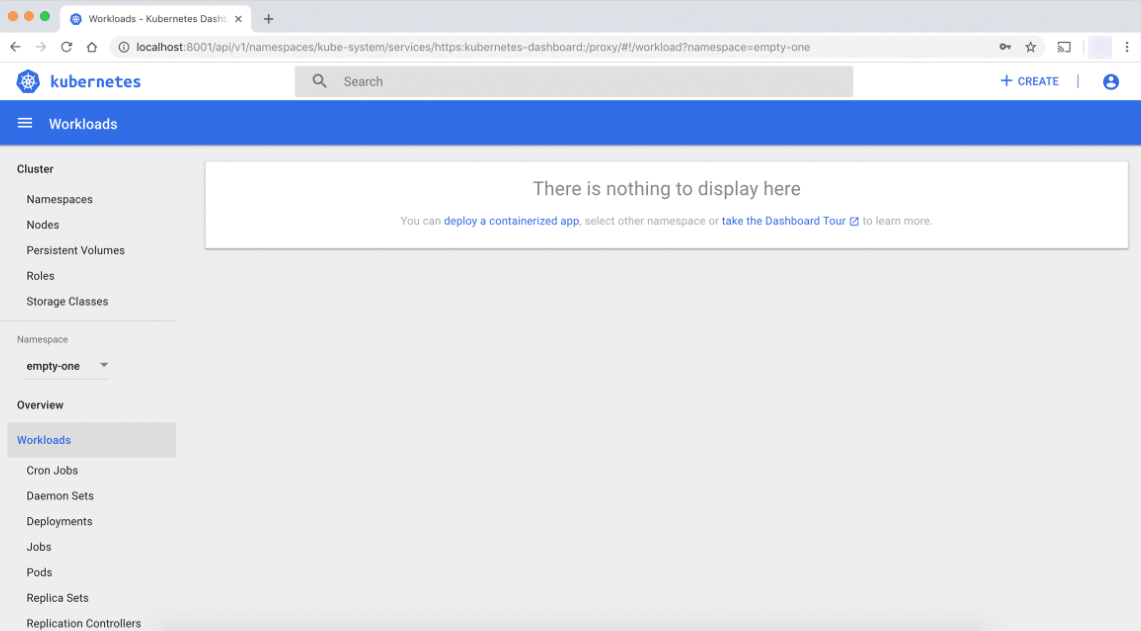Focus the Search input field
Image resolution: width=1141 pixels, height=631 pixels.
(x=573, y=81)
